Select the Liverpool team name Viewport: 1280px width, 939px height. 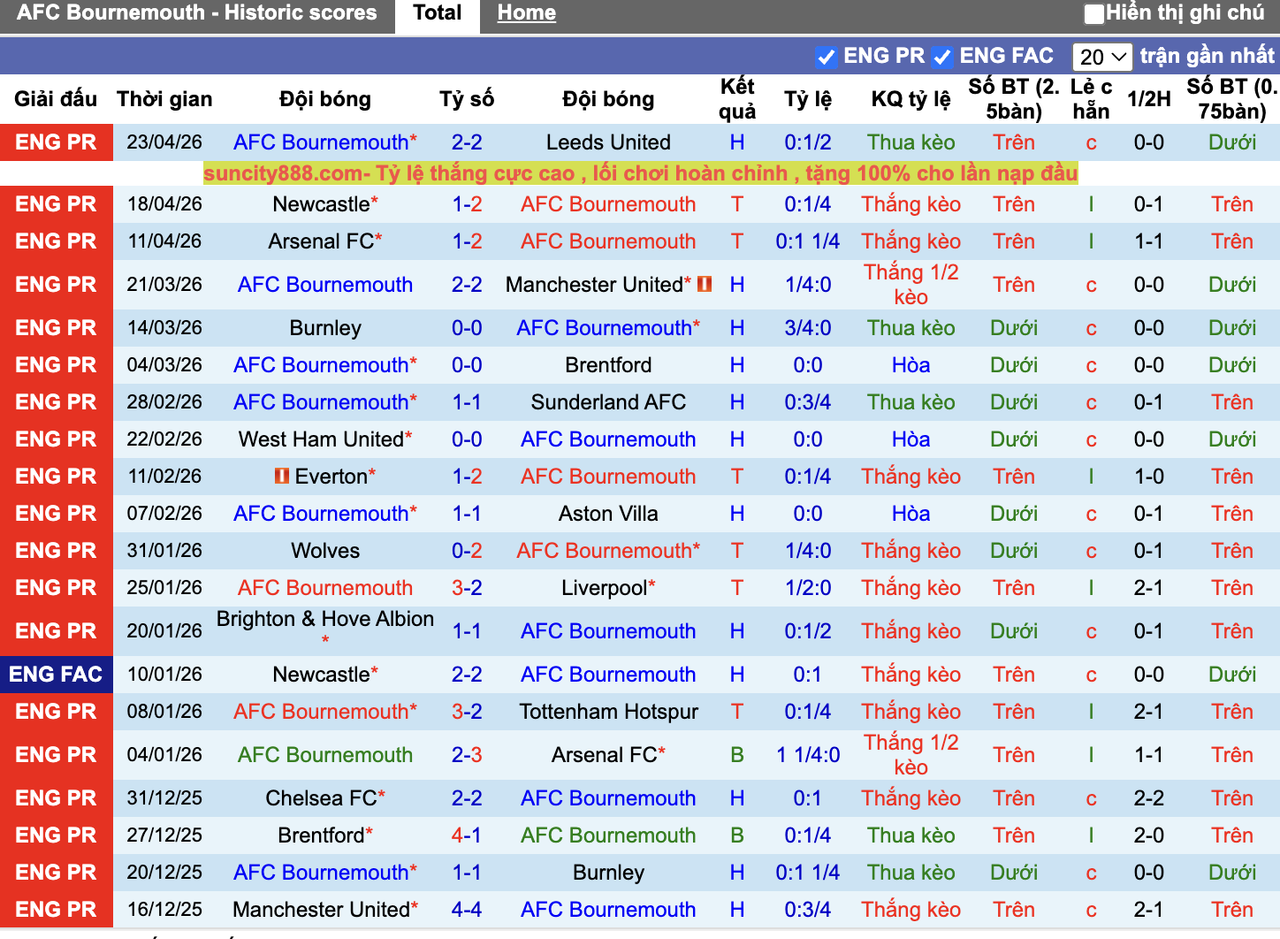tap(604, 587)
